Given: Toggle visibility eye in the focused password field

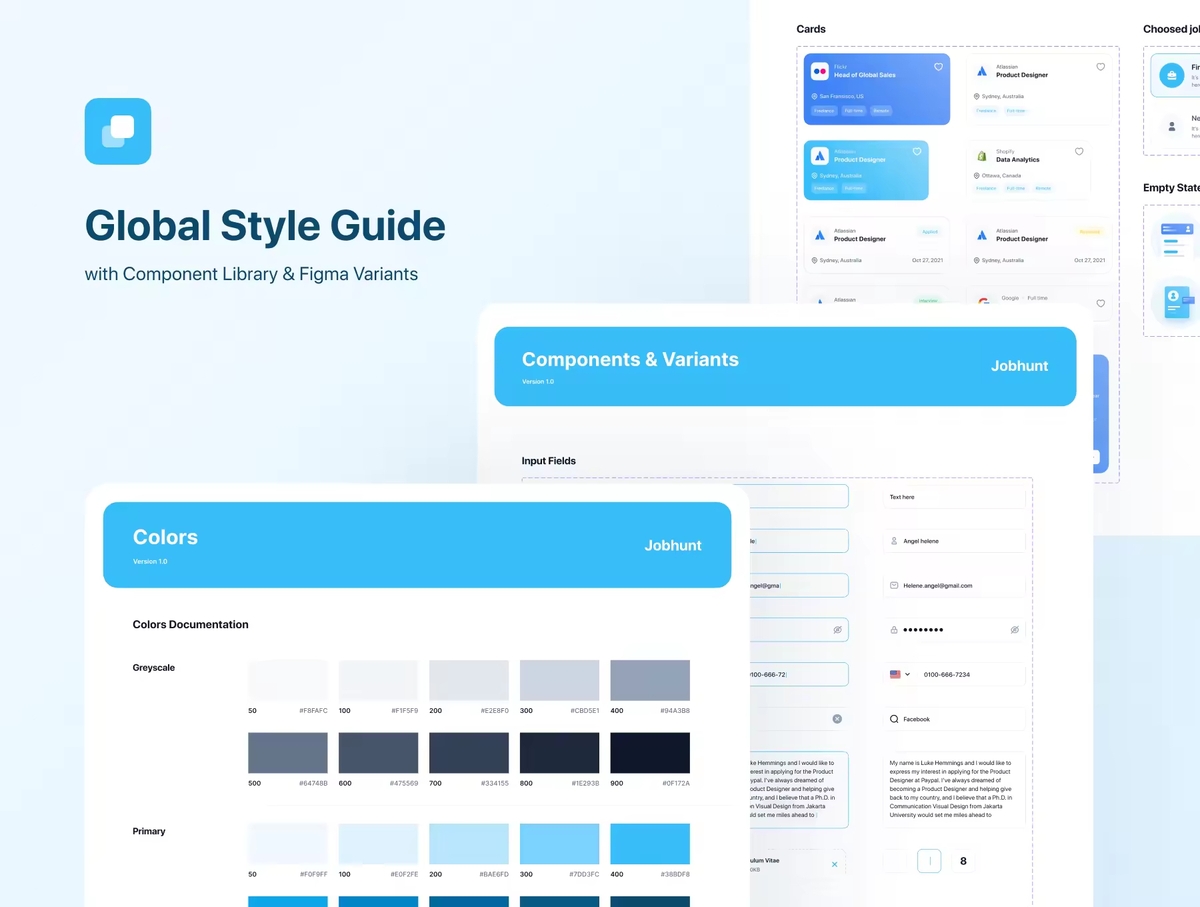Looking at the screenshot, I should click(x=837, y=630).
